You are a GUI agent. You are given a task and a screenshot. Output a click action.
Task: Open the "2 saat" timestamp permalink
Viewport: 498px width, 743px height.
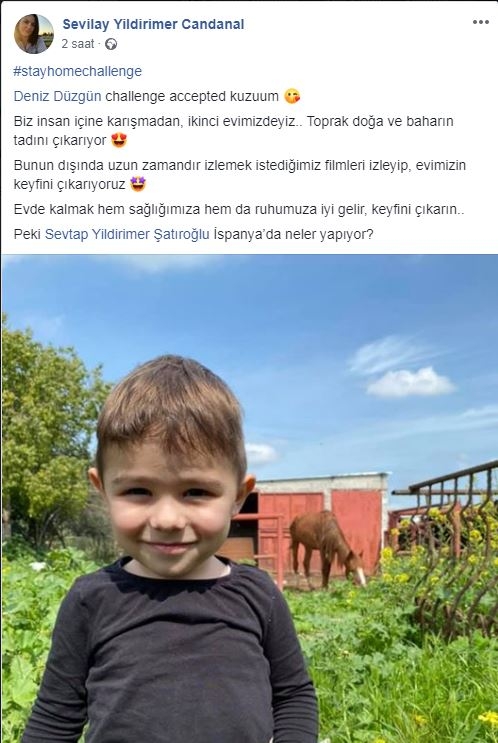pos(78,44)
